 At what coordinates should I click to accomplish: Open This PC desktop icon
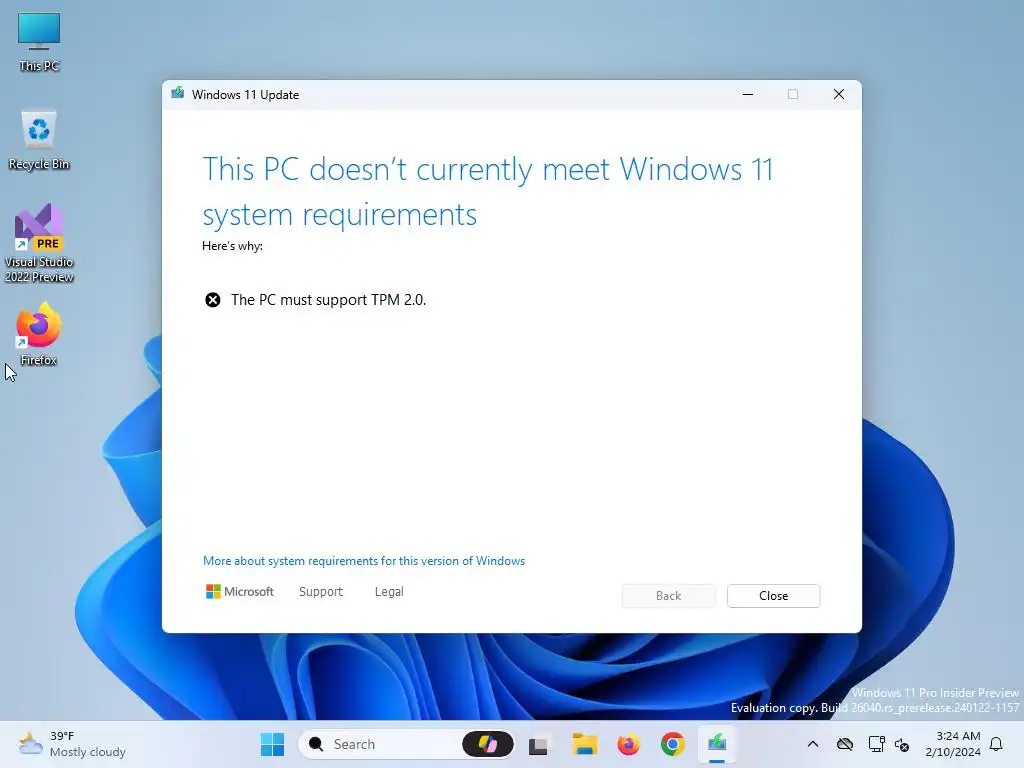coord(39,42)
